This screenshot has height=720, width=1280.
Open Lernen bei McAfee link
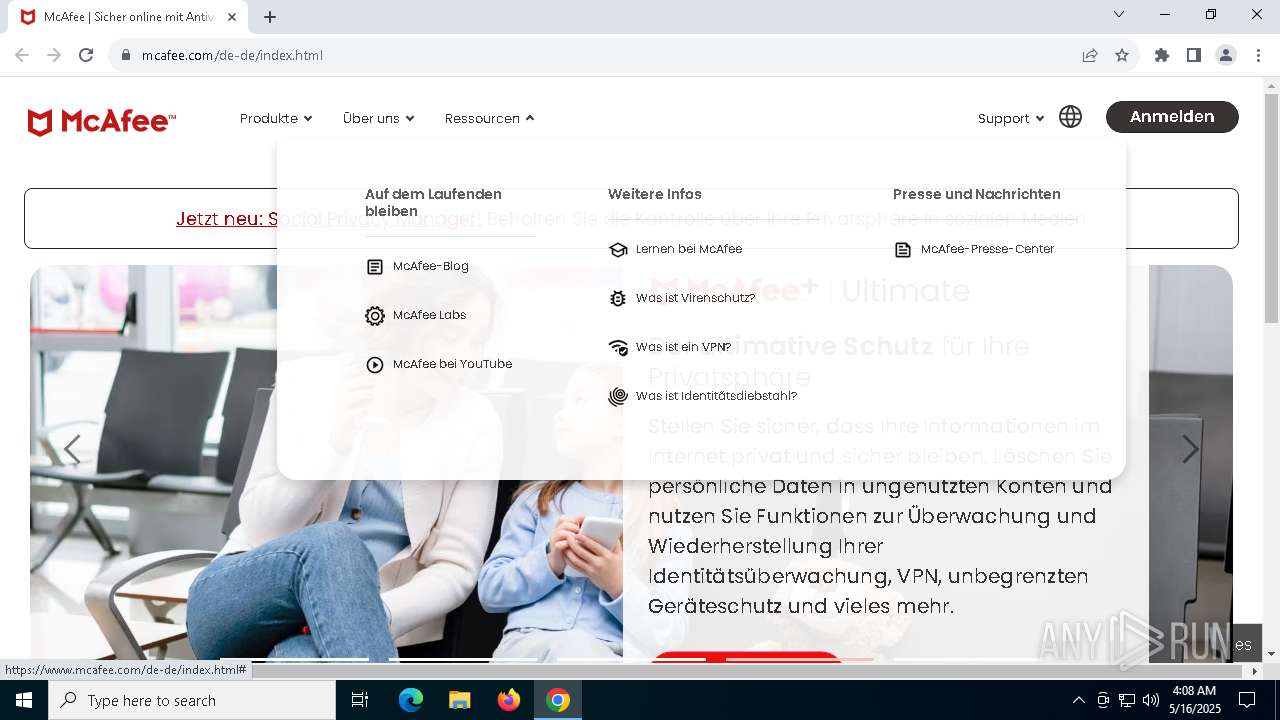[689, 249]
